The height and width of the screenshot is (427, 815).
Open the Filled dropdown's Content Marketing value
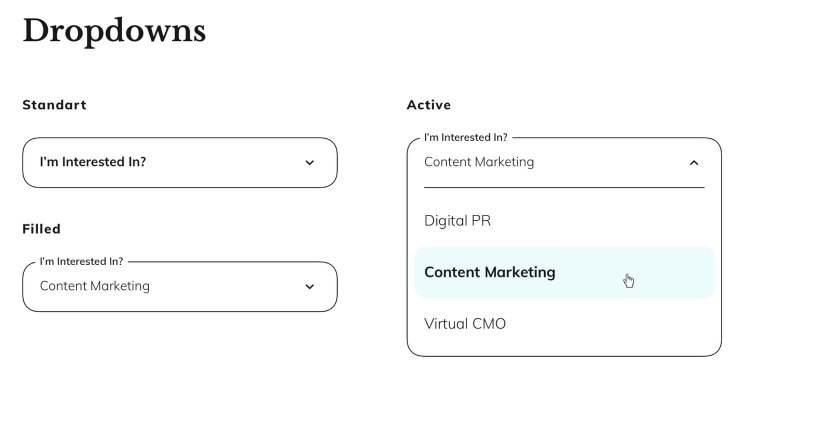[95, 286]
